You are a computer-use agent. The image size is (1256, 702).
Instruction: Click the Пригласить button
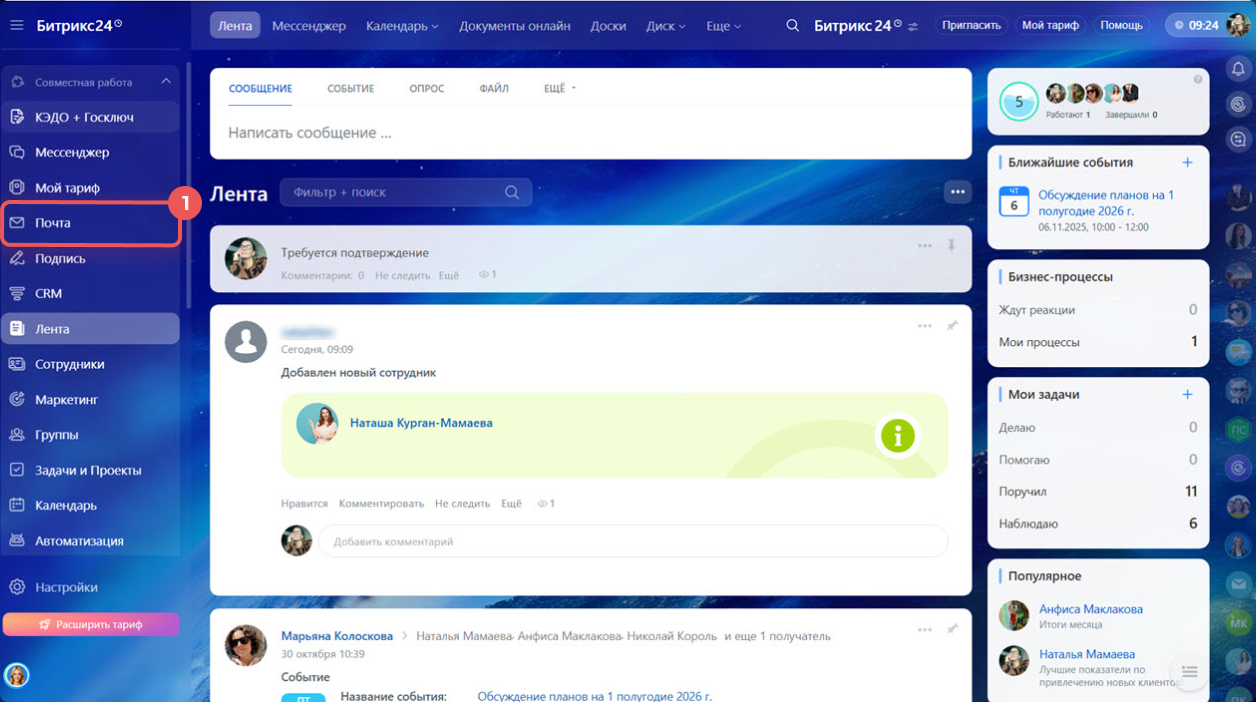coord(971,25)
